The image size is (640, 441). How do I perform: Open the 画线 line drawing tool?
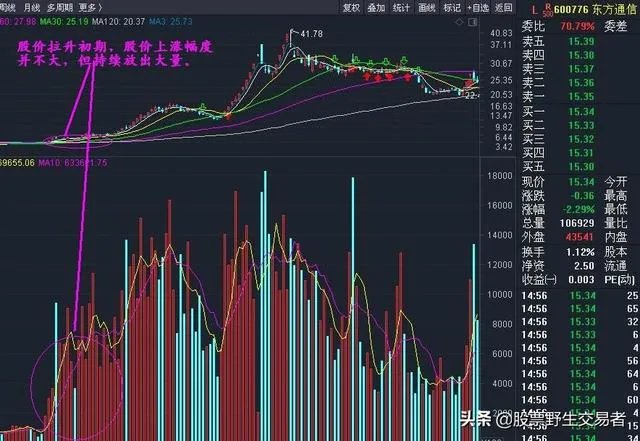[427, 7]
